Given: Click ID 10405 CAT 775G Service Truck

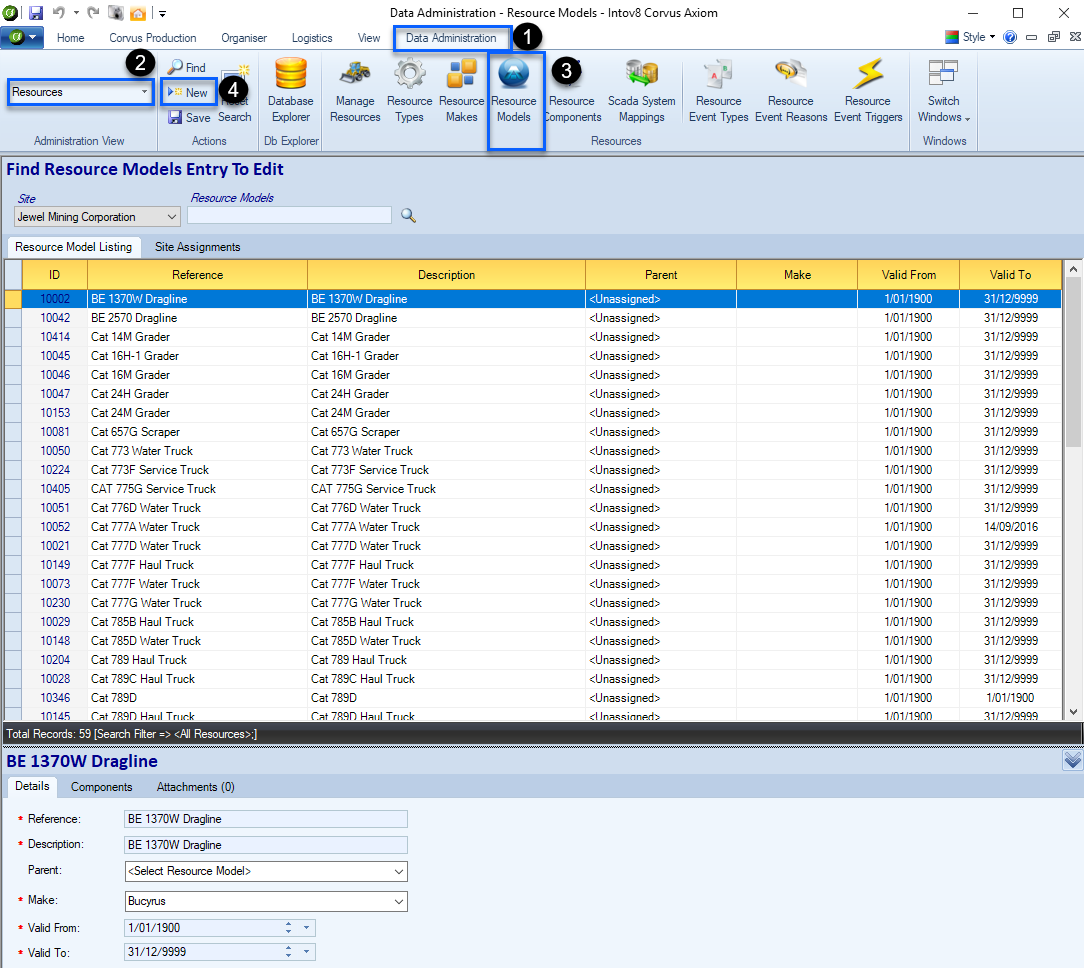Looking at the screenshot, I should (55, 489).
